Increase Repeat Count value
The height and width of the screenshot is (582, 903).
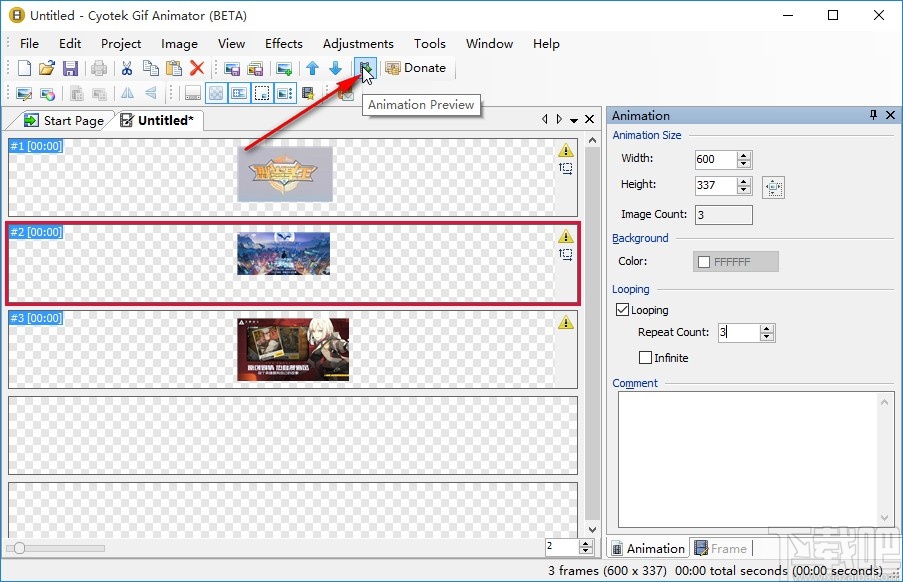pos(767,329)
